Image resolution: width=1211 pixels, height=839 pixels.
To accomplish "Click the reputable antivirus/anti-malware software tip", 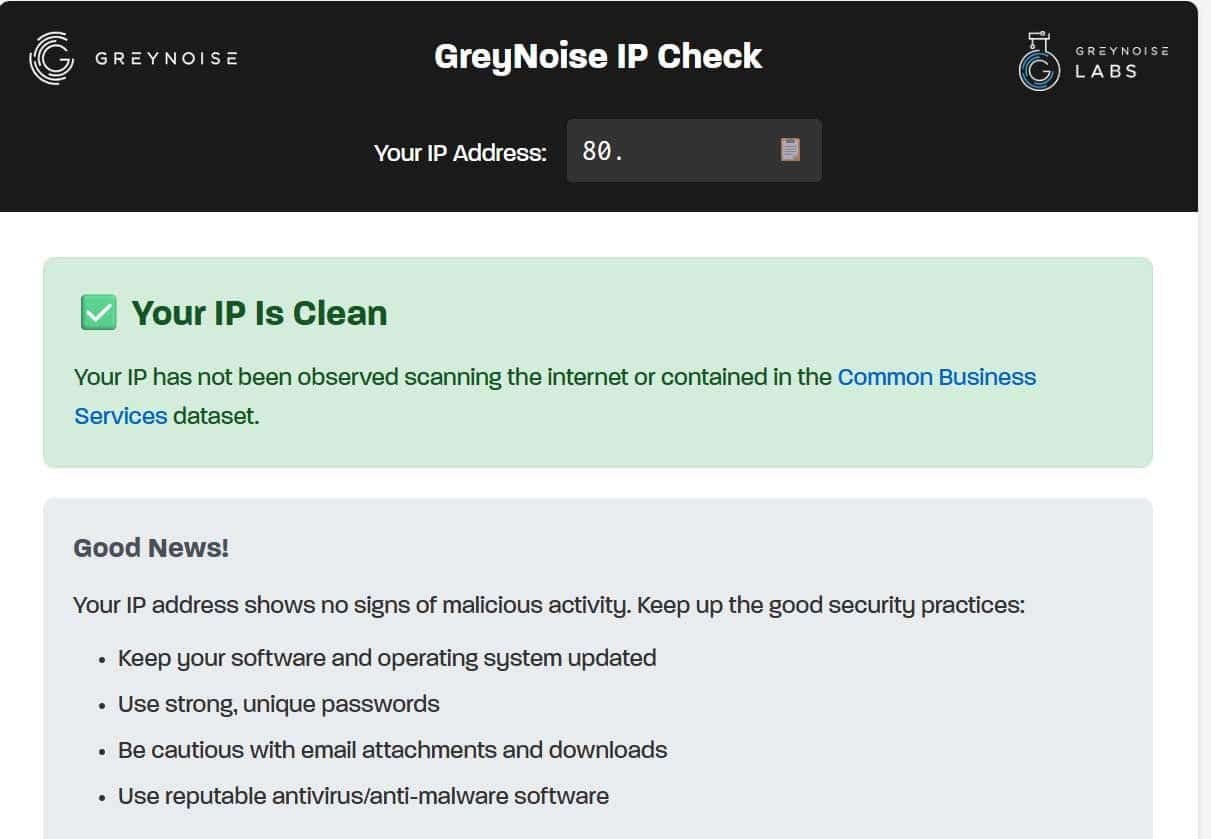I will point(363,796).
